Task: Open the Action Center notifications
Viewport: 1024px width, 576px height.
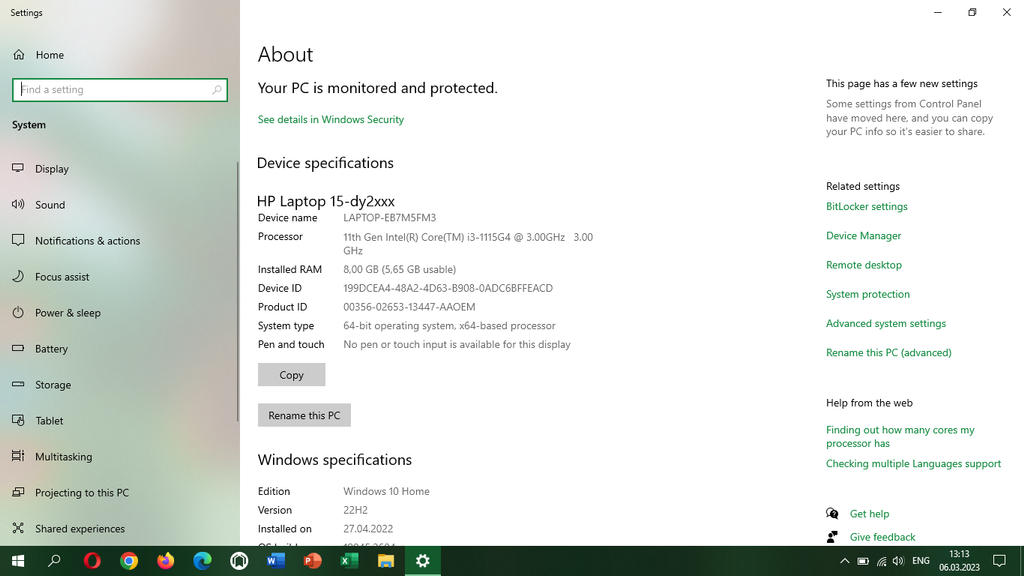Action: click(999, 561)
